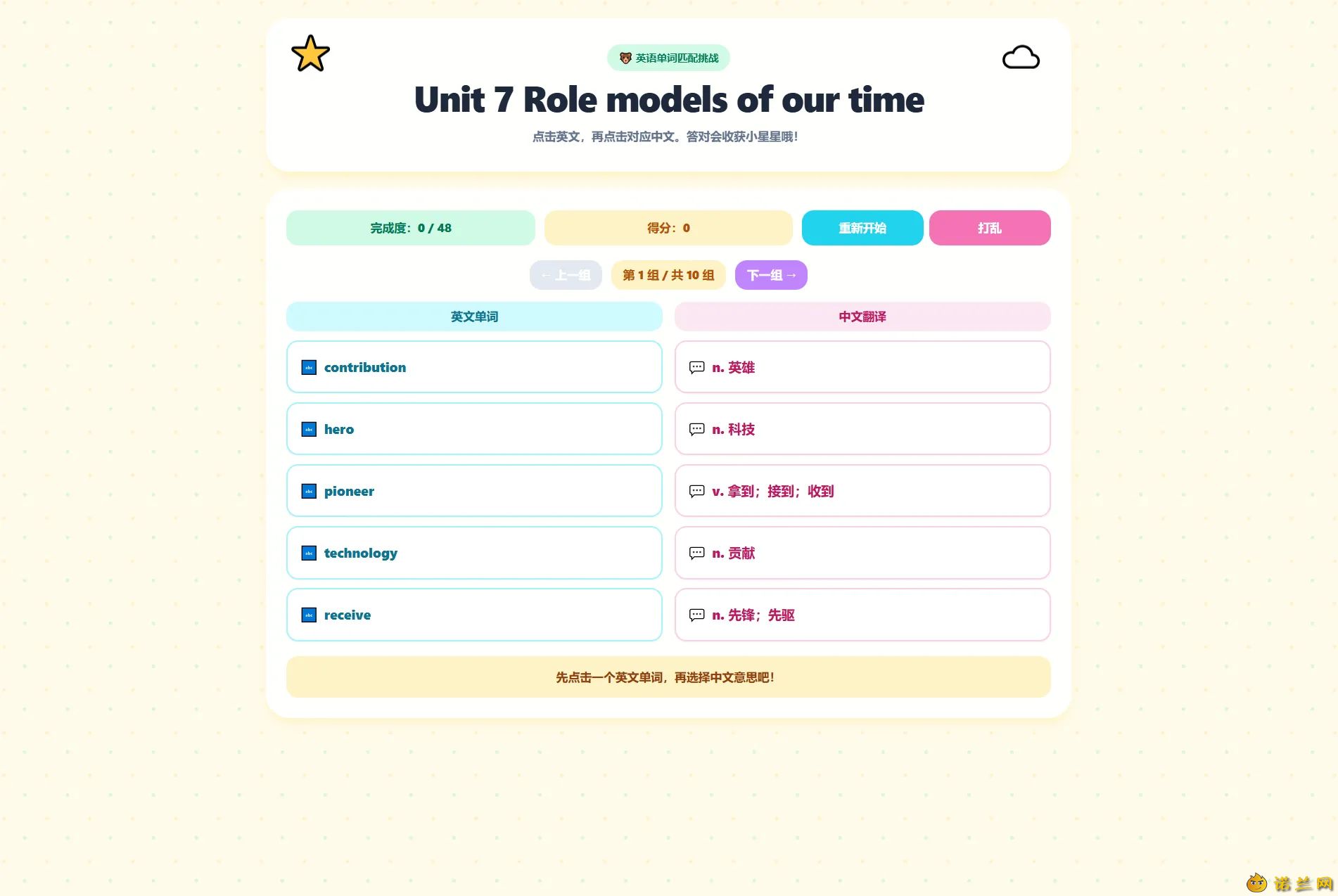Select the English word hero

[474, 429]
